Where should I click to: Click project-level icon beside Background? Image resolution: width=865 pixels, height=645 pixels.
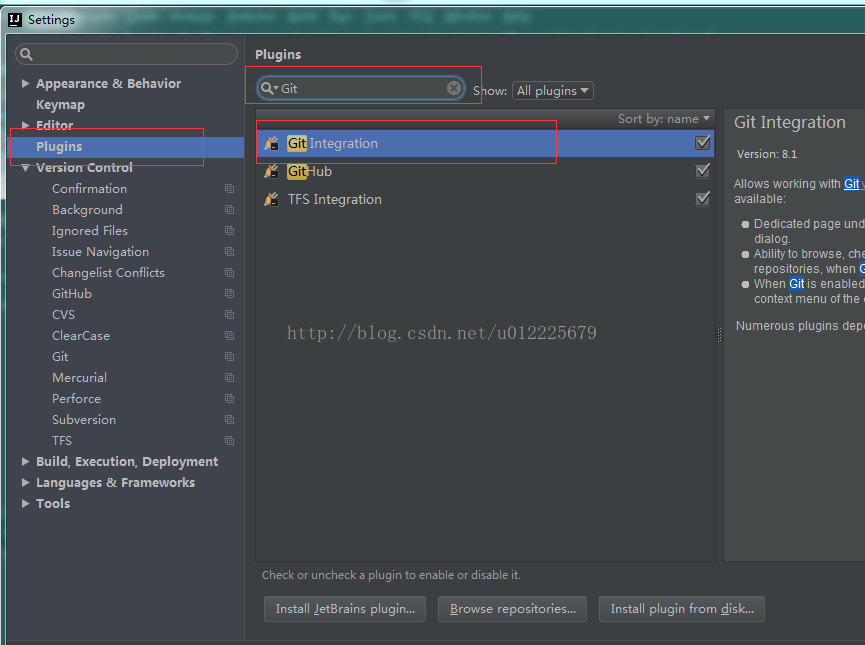[229, 210]
